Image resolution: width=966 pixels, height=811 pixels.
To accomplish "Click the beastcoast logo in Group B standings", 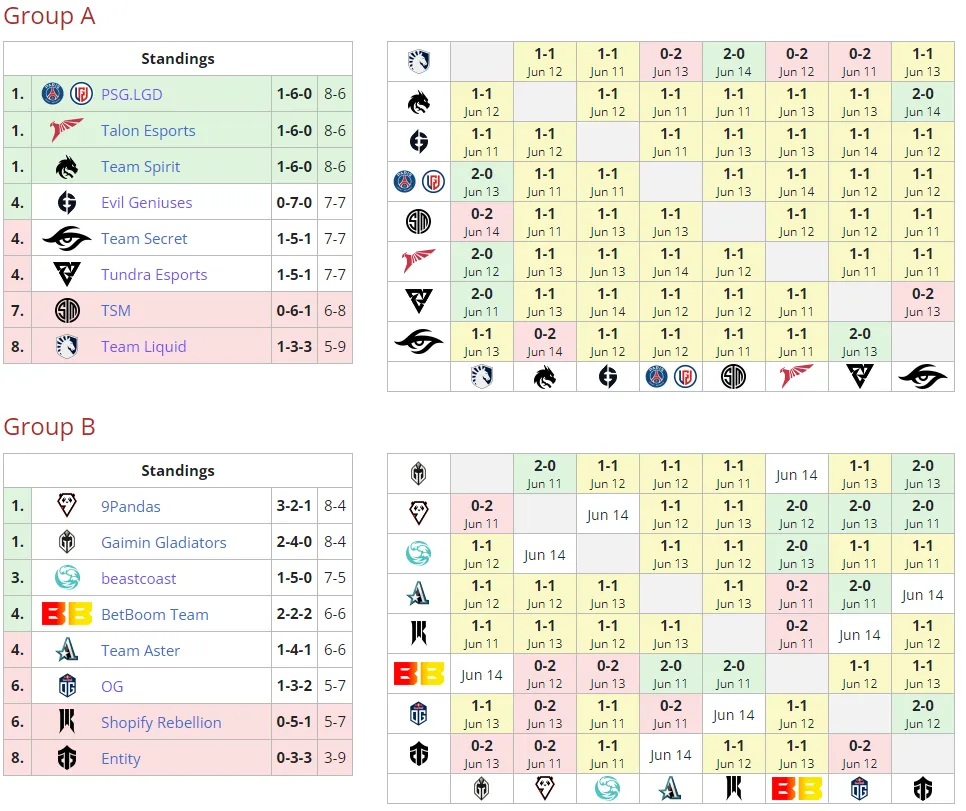I will 67,577.
